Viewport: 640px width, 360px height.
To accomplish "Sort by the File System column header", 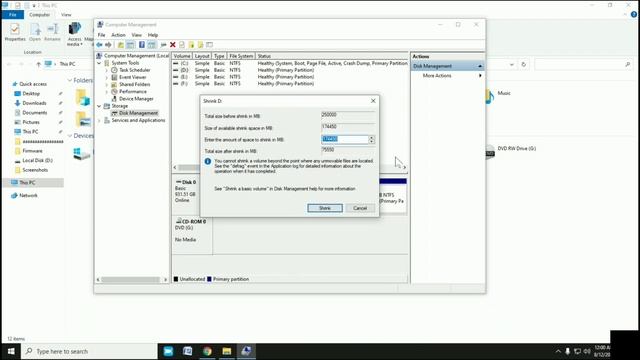I will point(241,56).
